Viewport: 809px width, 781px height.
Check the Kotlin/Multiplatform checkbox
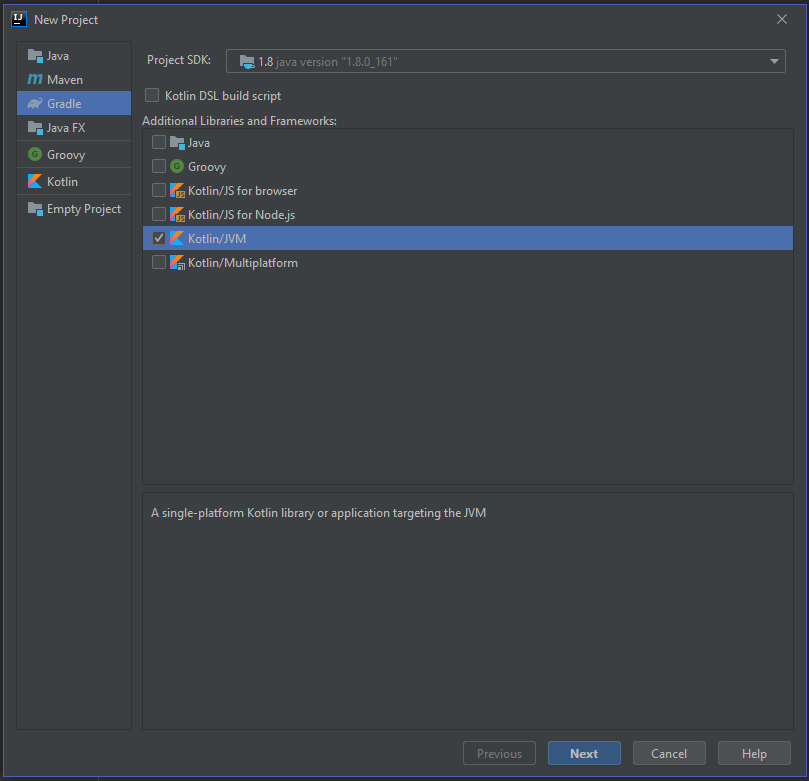(159, 262)
